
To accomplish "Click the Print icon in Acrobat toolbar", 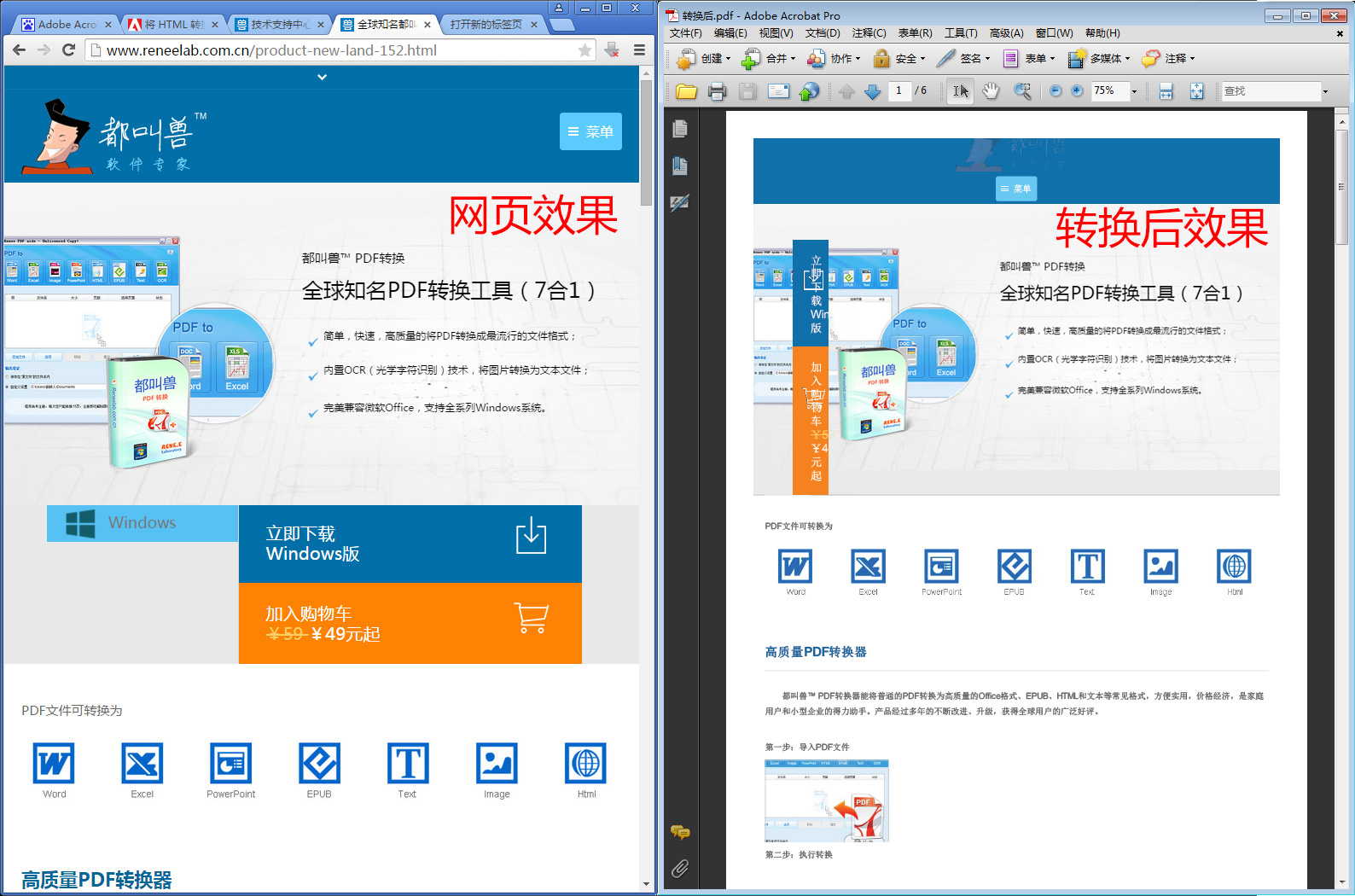I will 717,91.
